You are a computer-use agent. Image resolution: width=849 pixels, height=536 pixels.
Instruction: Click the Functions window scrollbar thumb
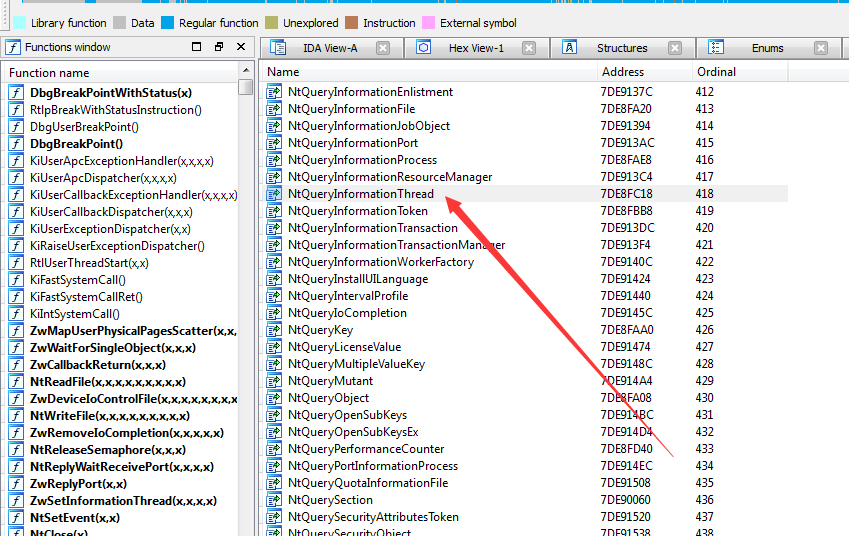[246, 87]
